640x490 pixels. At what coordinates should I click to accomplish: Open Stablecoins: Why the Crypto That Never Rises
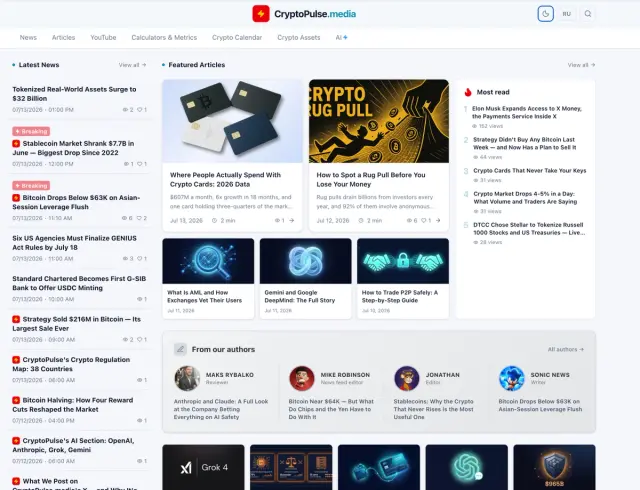click(433, 409)
